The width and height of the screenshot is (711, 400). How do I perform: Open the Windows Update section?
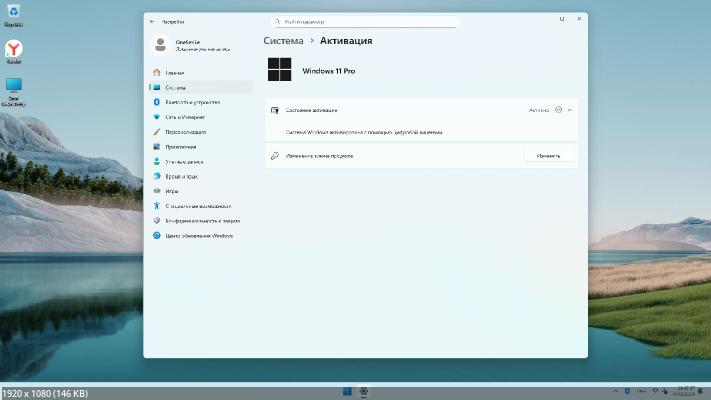(x=198, y=235)
